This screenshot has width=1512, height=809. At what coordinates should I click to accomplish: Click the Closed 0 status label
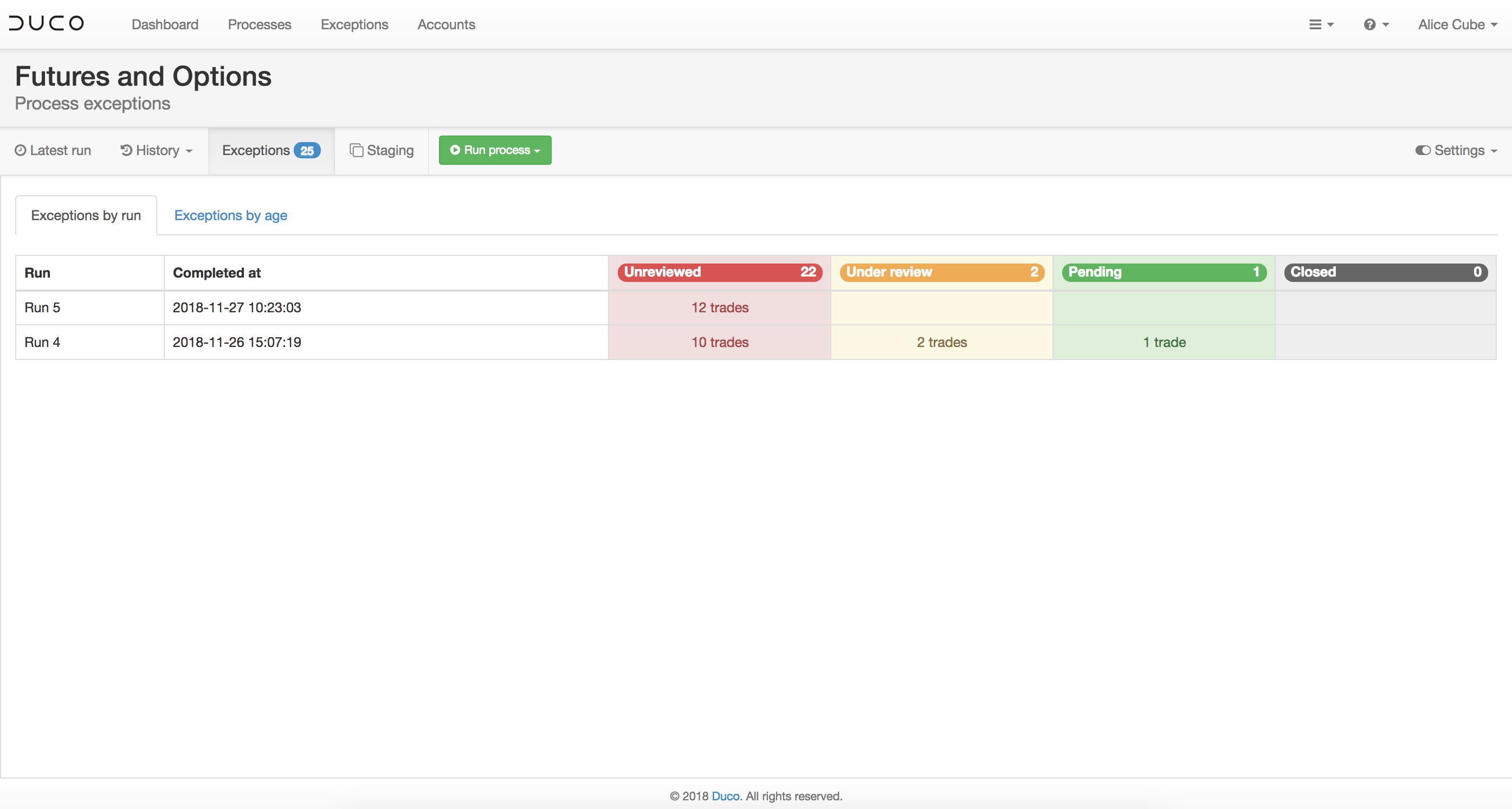[x=1386, y=272]
